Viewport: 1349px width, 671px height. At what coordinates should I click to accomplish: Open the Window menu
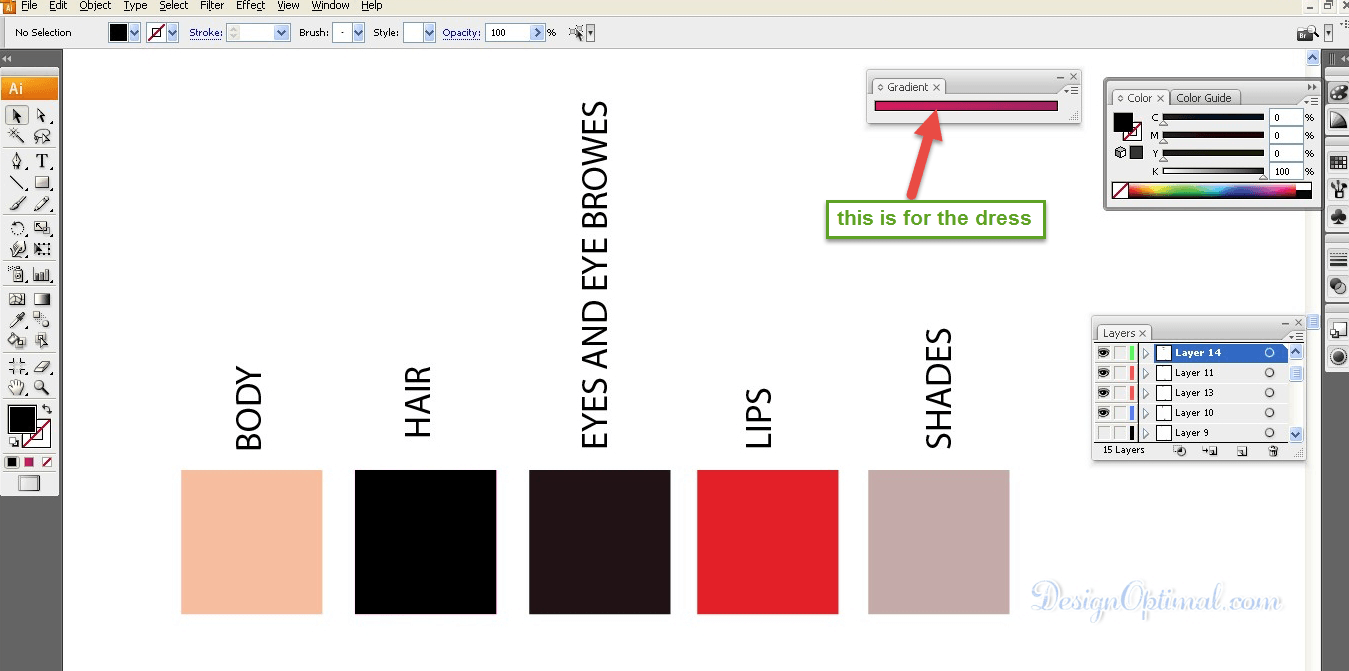click(330, 6)
